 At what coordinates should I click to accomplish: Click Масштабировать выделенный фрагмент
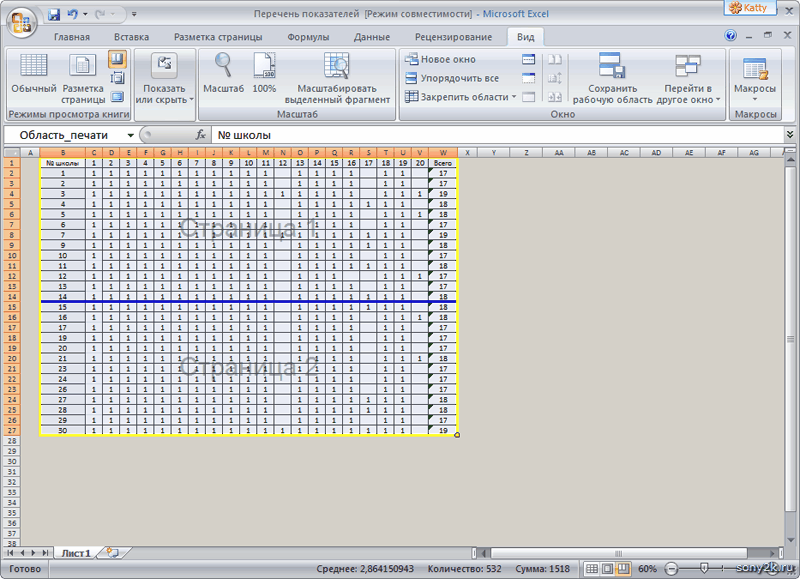click(x=337, y=79)
